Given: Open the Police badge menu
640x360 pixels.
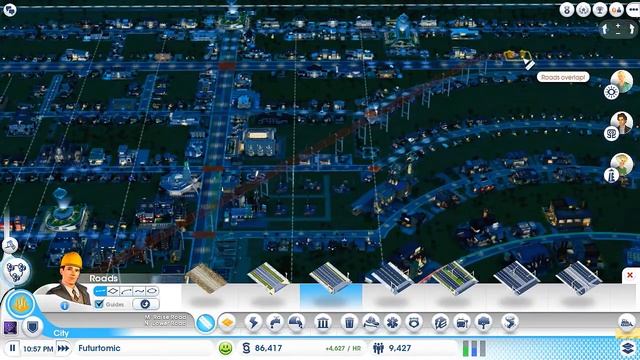Looking at the screenshot, I should [413, 322].
